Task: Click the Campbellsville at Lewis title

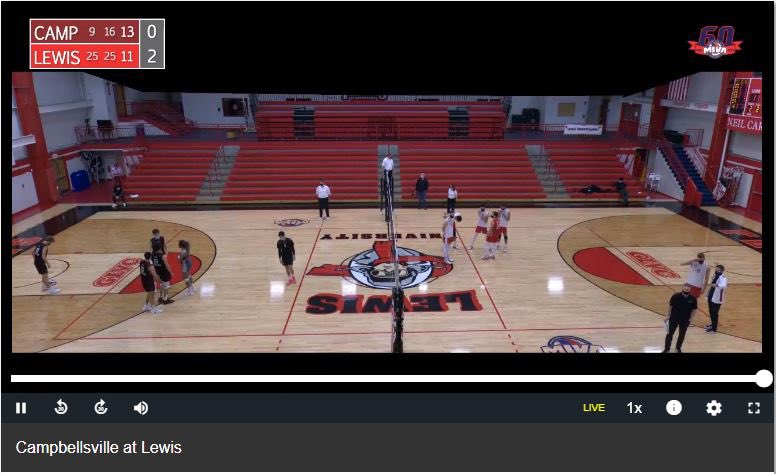Action: click(x=98, y=447)
